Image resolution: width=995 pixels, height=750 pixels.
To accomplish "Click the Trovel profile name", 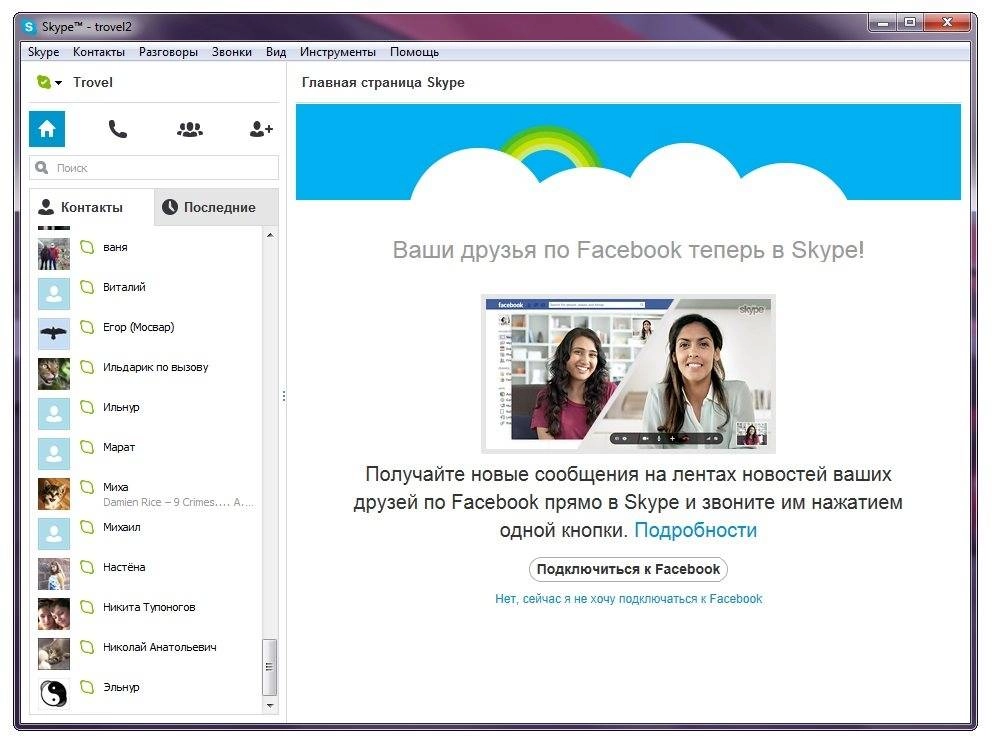I will tap(93, 82).
